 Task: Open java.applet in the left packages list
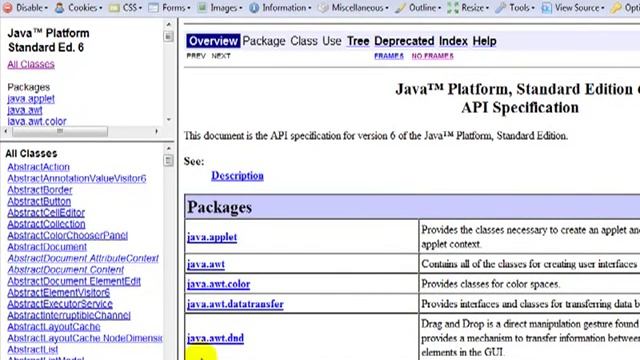31,98
